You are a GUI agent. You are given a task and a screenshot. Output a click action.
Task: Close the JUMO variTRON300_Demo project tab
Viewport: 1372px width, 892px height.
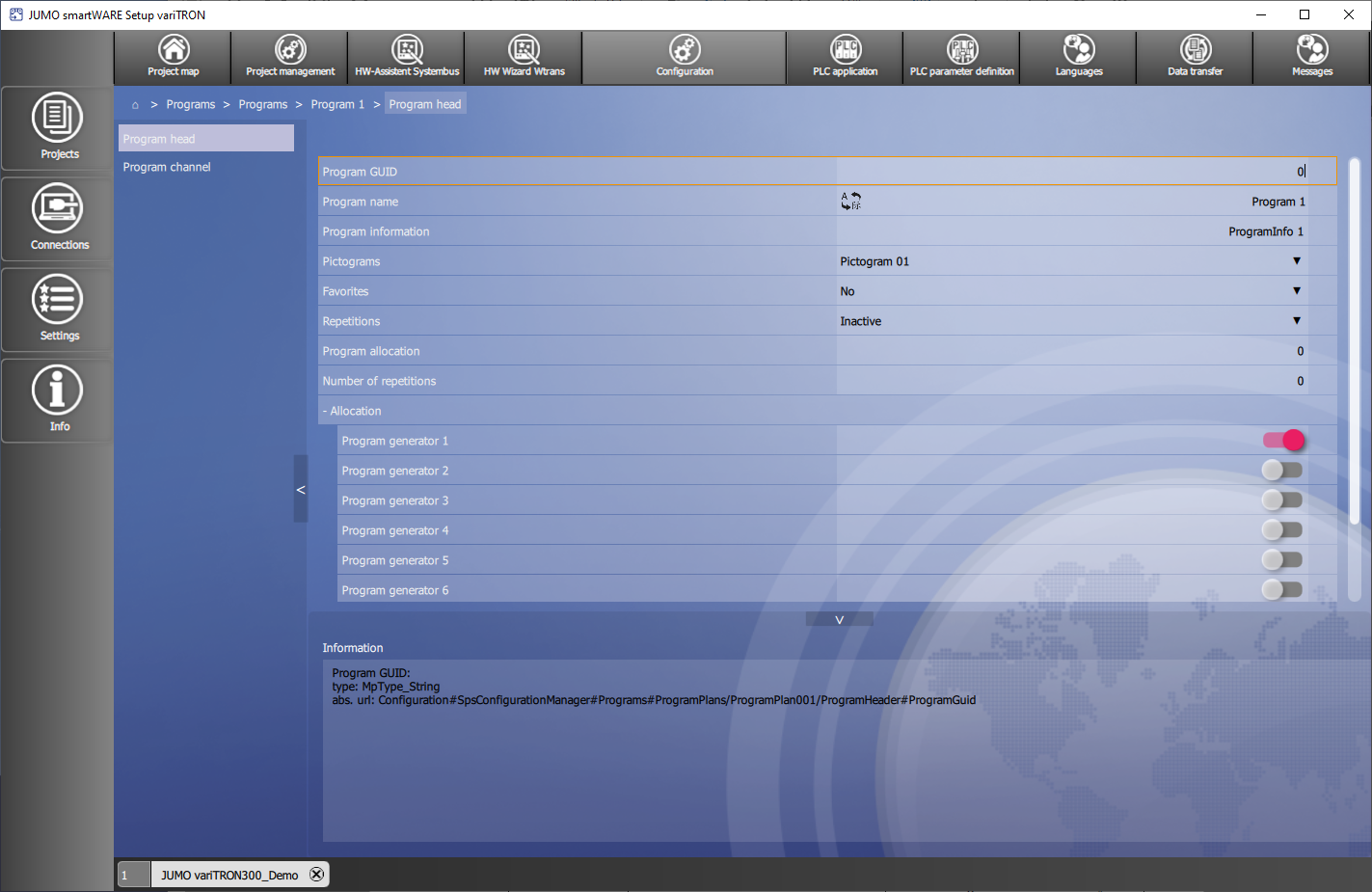316,875
